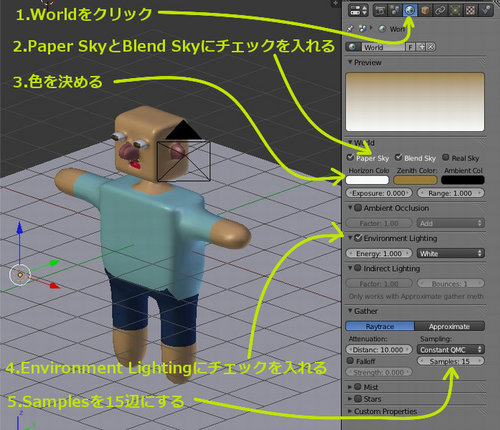Click the Samples: 15 field
The width and height of the screenshot is (500, 430).
(x=451, y=361)
